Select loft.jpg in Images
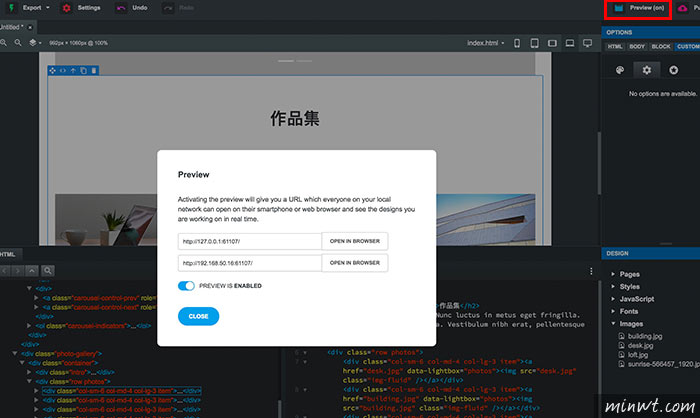Viewport: 700px width, 418px height. click(633, 355)
